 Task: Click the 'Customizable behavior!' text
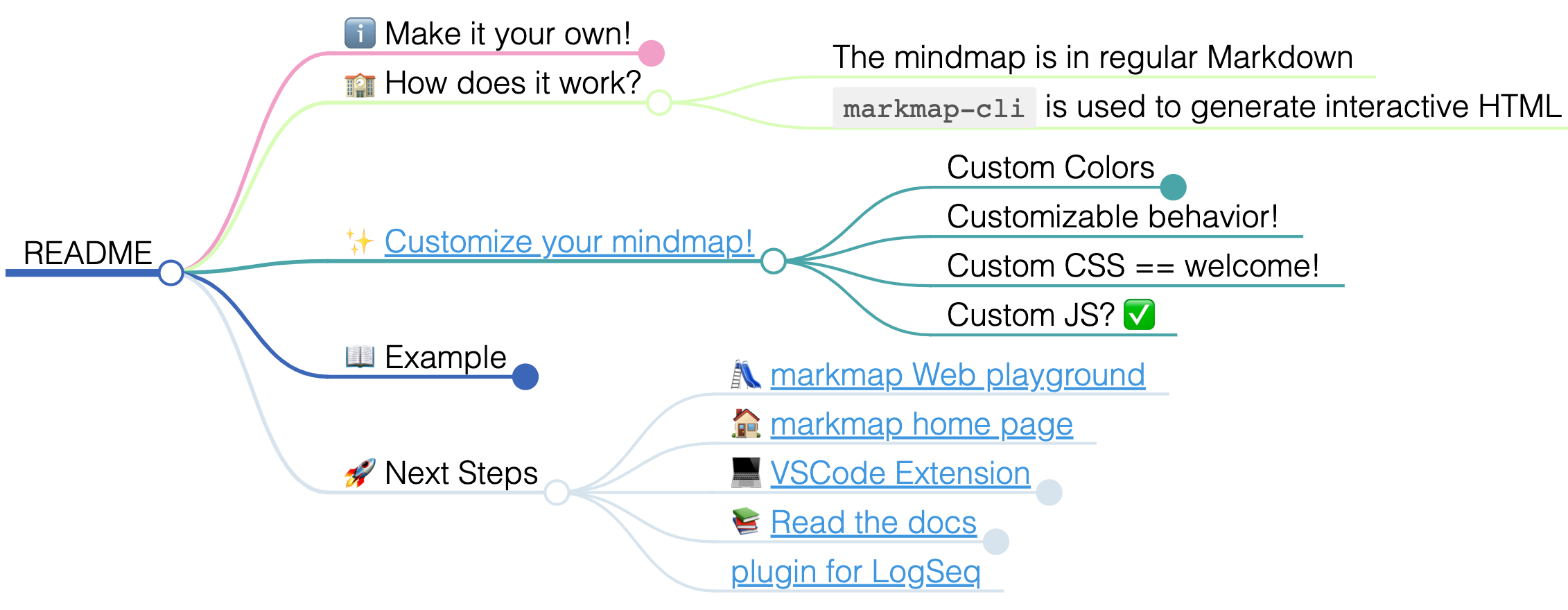pyautogui.click(x=1112, y=217)
